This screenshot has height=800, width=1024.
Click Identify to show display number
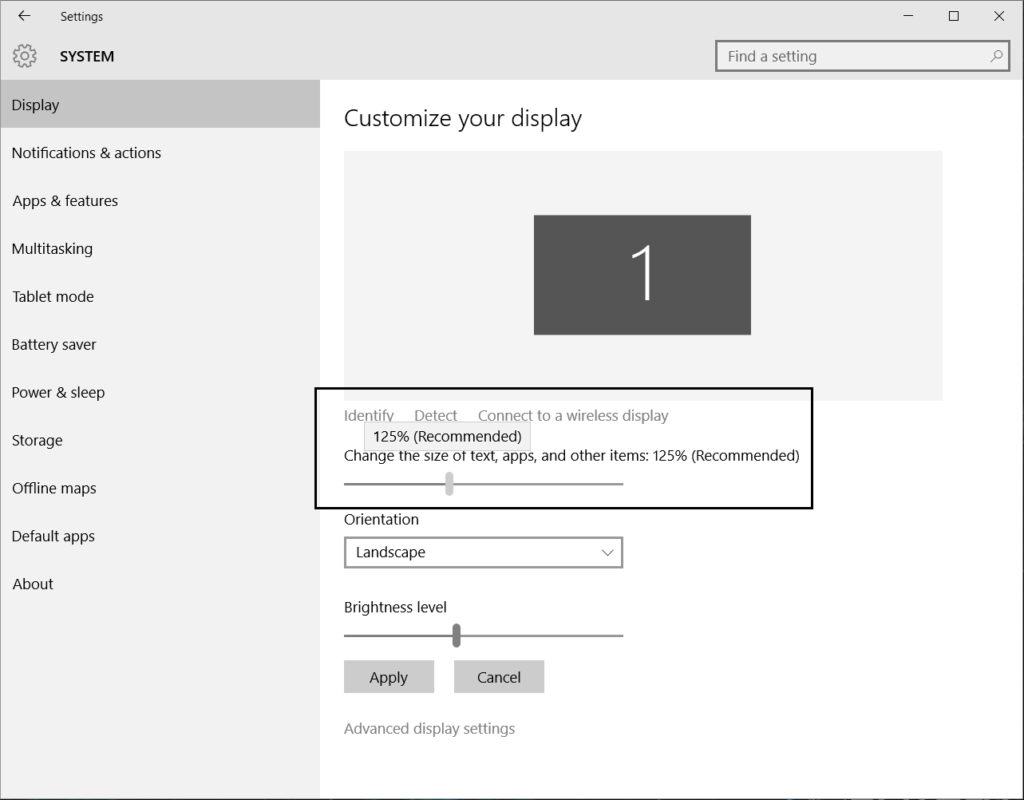[368, 415]
